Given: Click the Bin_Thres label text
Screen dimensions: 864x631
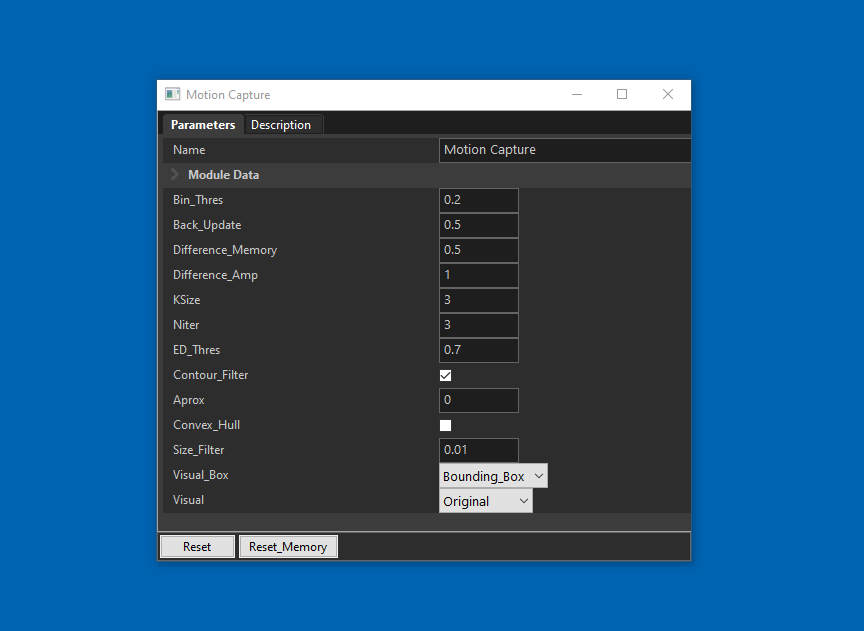Looking at the screenshot, I should [x=198, y=200].
